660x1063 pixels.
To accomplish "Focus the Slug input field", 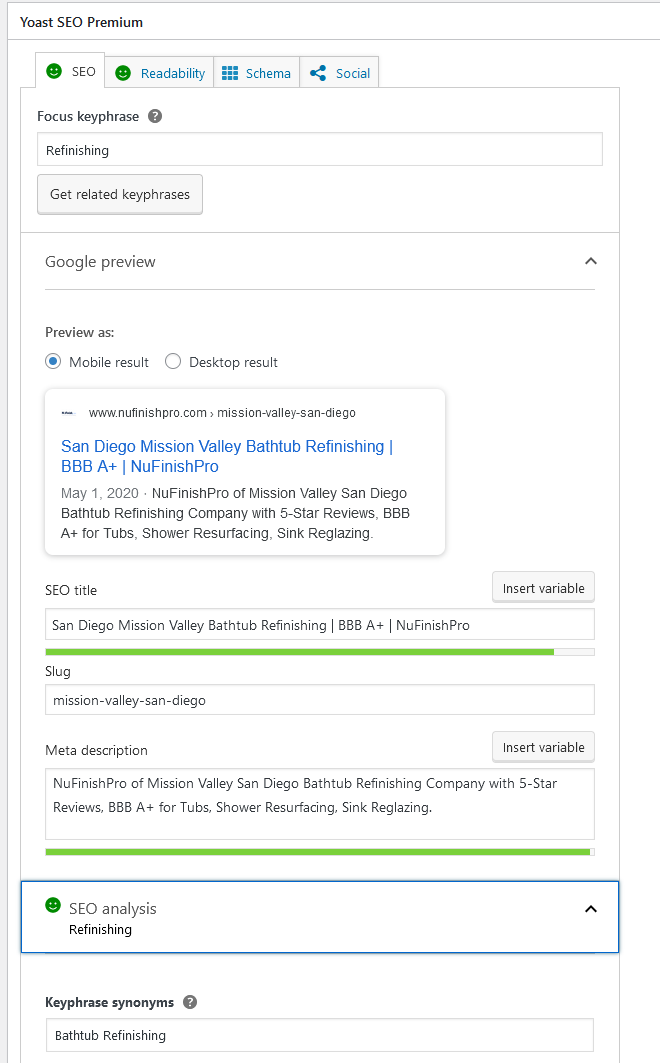I will pos(320,700).
